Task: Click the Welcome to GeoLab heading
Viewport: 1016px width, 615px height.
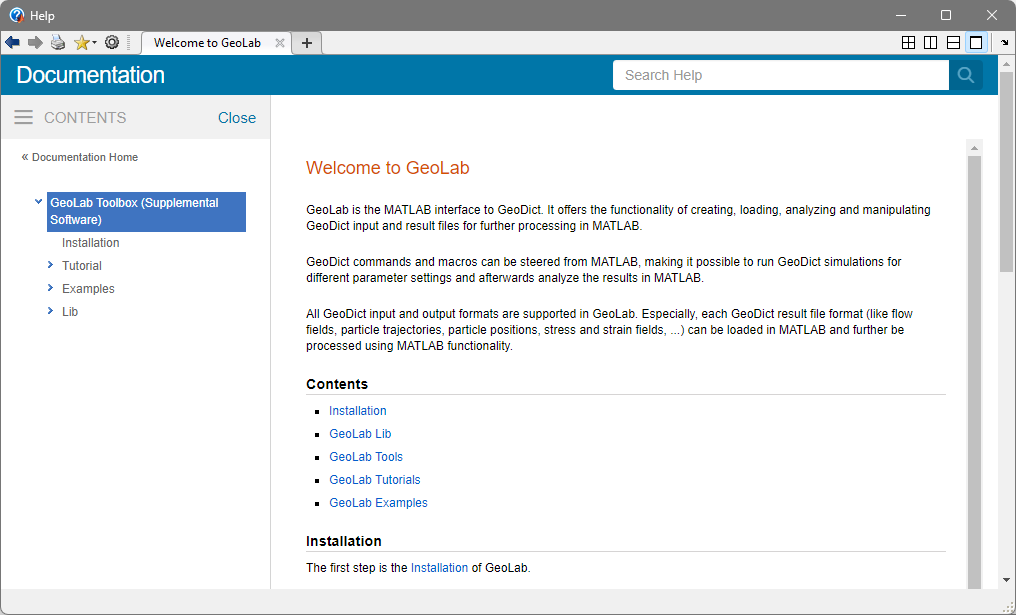Action: click(387, 168)
